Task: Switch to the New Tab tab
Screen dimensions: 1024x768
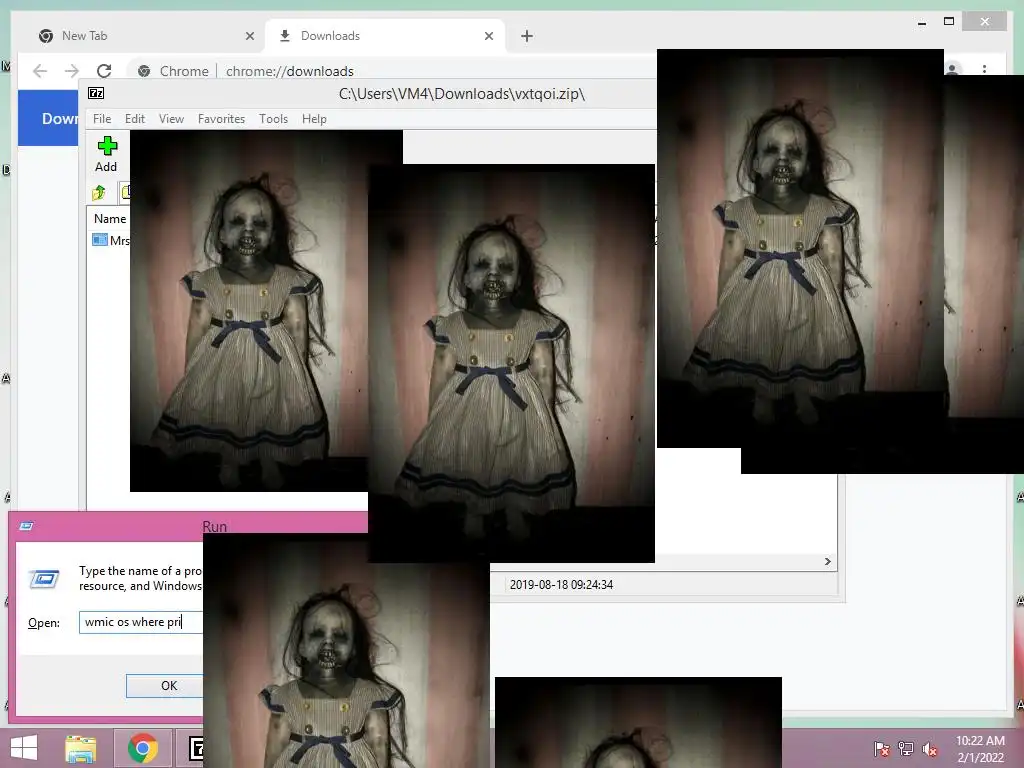Action: tap(142, 36)
